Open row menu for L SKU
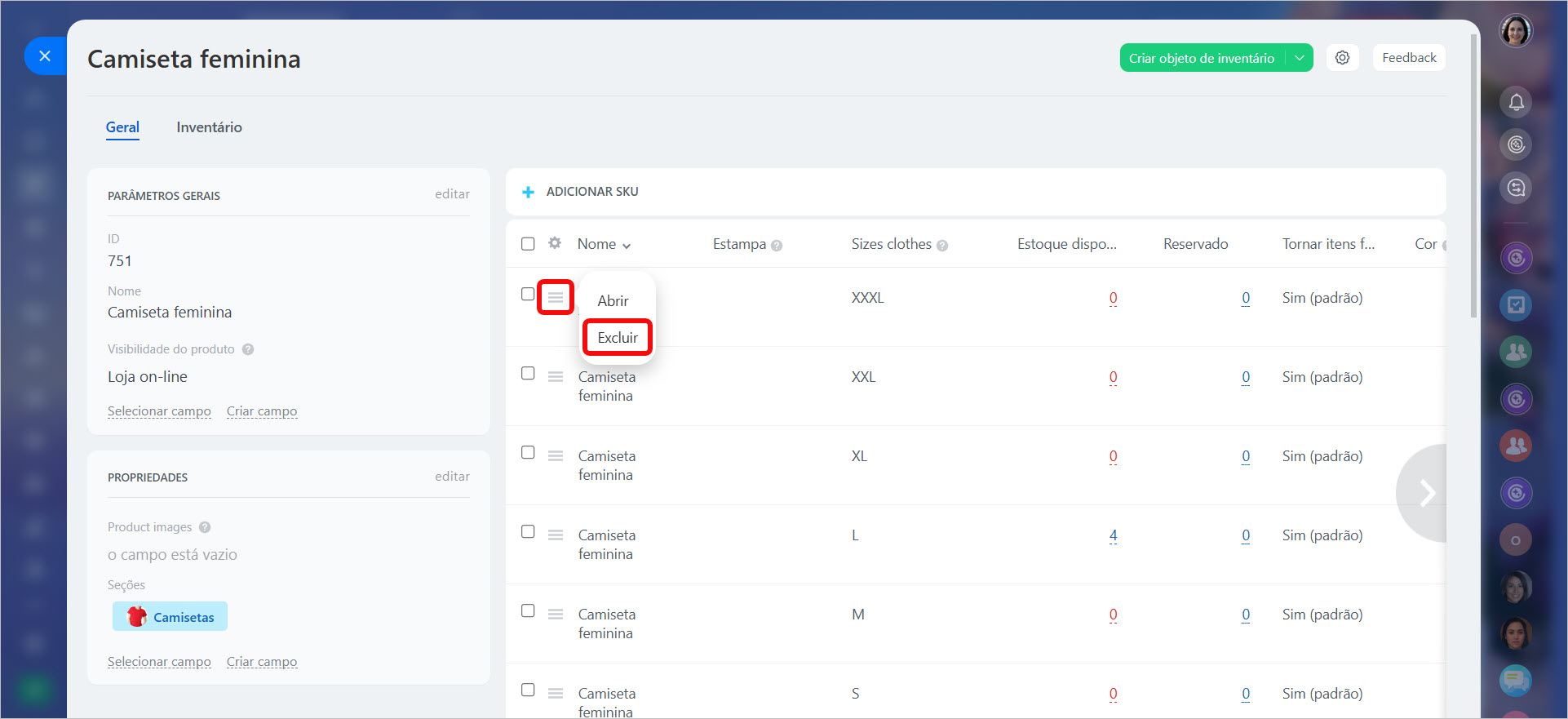1568x719 pixels. coord(556,535)
